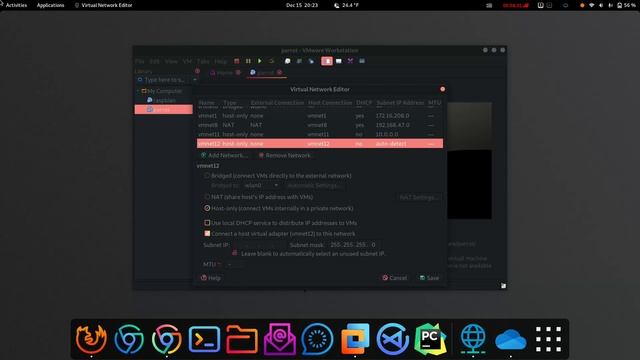Screen dimensions: 640x360
Task: Select NAT share host's IP radio button
Action: (207, 197)
